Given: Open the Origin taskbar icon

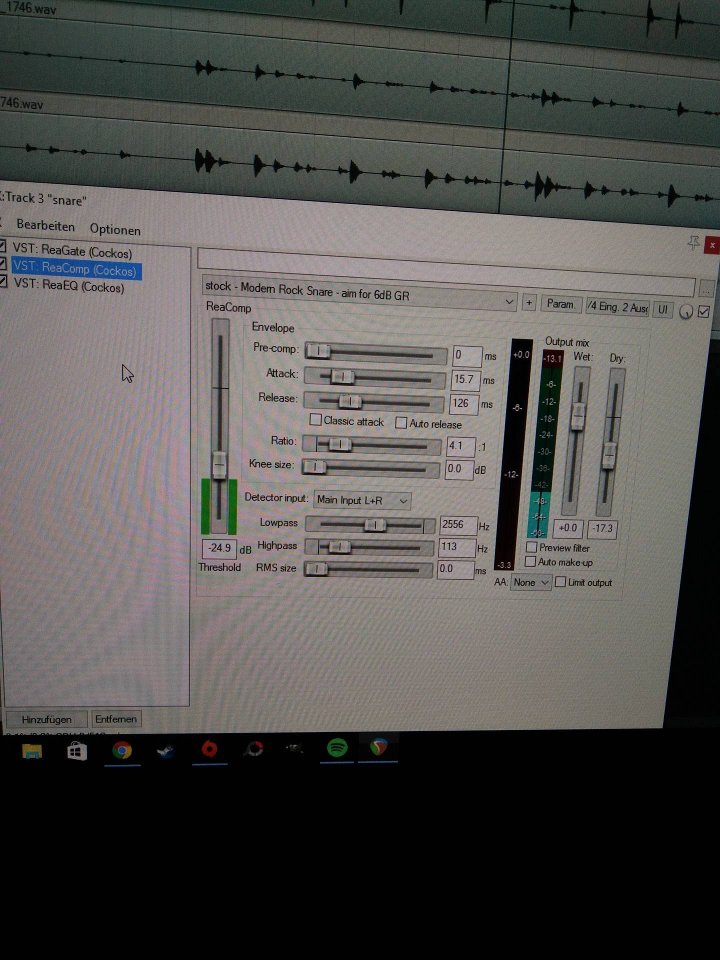Looking at the screenshot, I should 209,749.
